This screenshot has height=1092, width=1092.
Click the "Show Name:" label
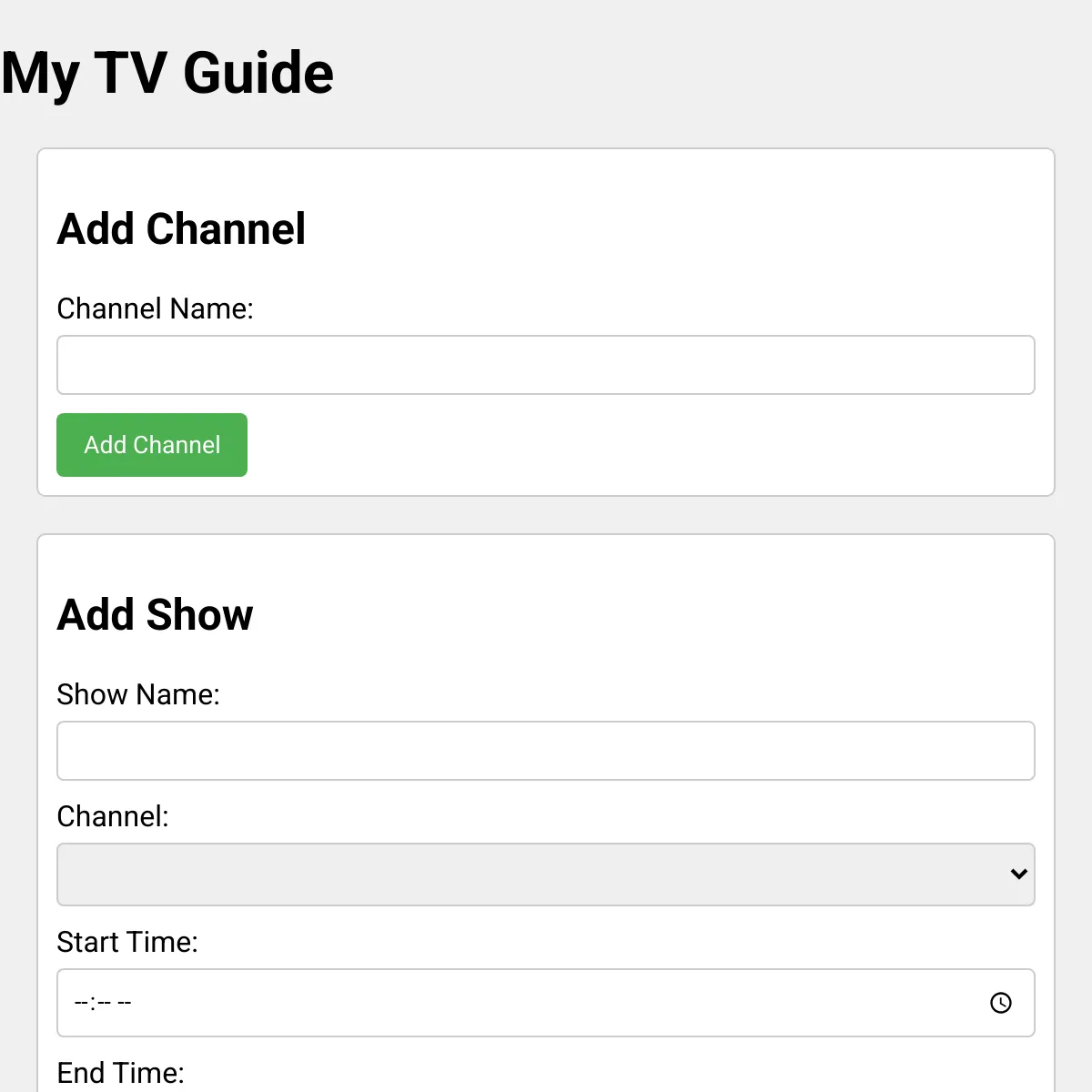coord(138,695)
